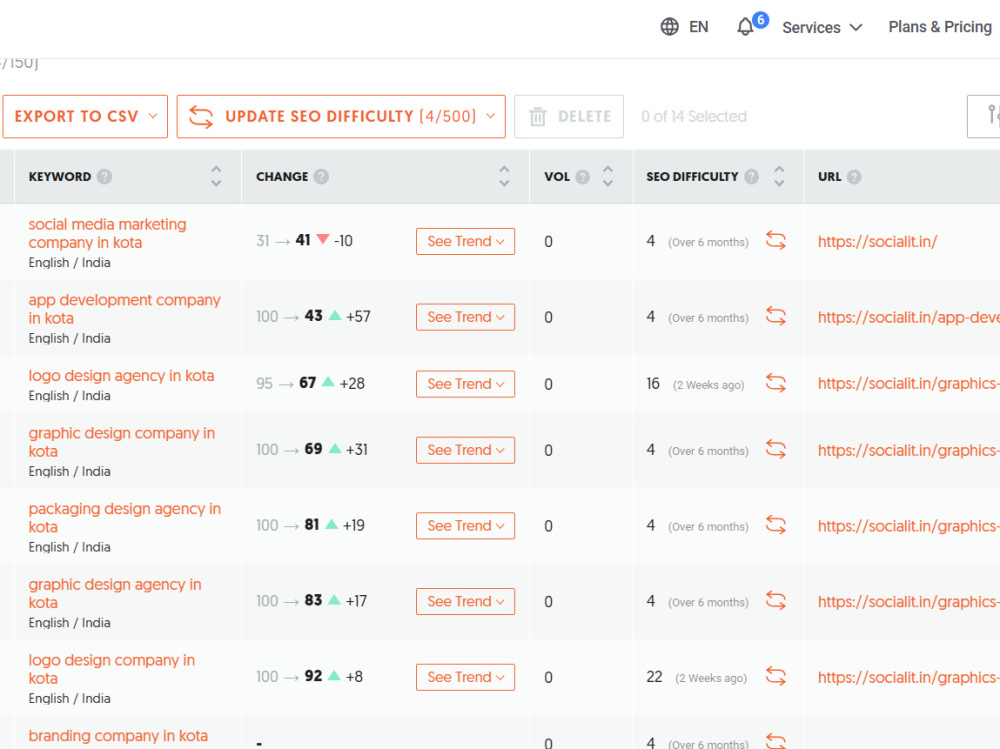
Task: Click rank change '31 → 41 -10' cell
Action: tap(304, 241)
